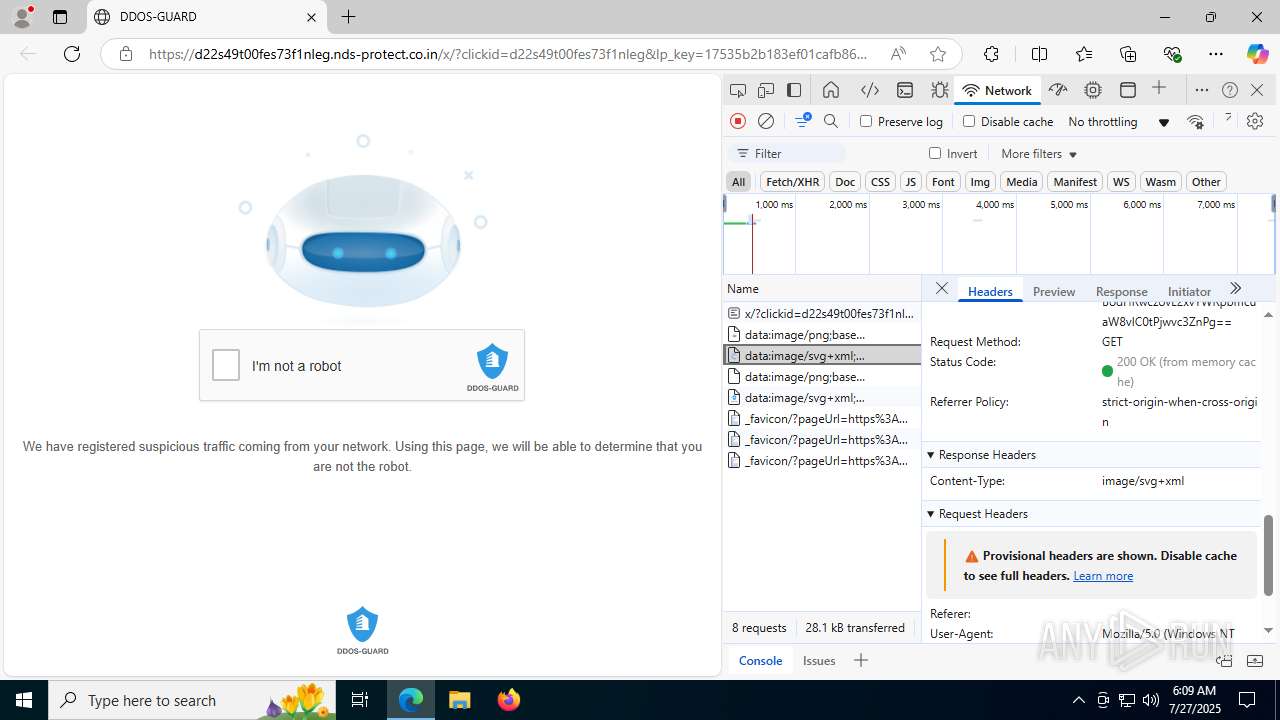
Task: Select the Font filter toggle
Action: pos(943,181)
